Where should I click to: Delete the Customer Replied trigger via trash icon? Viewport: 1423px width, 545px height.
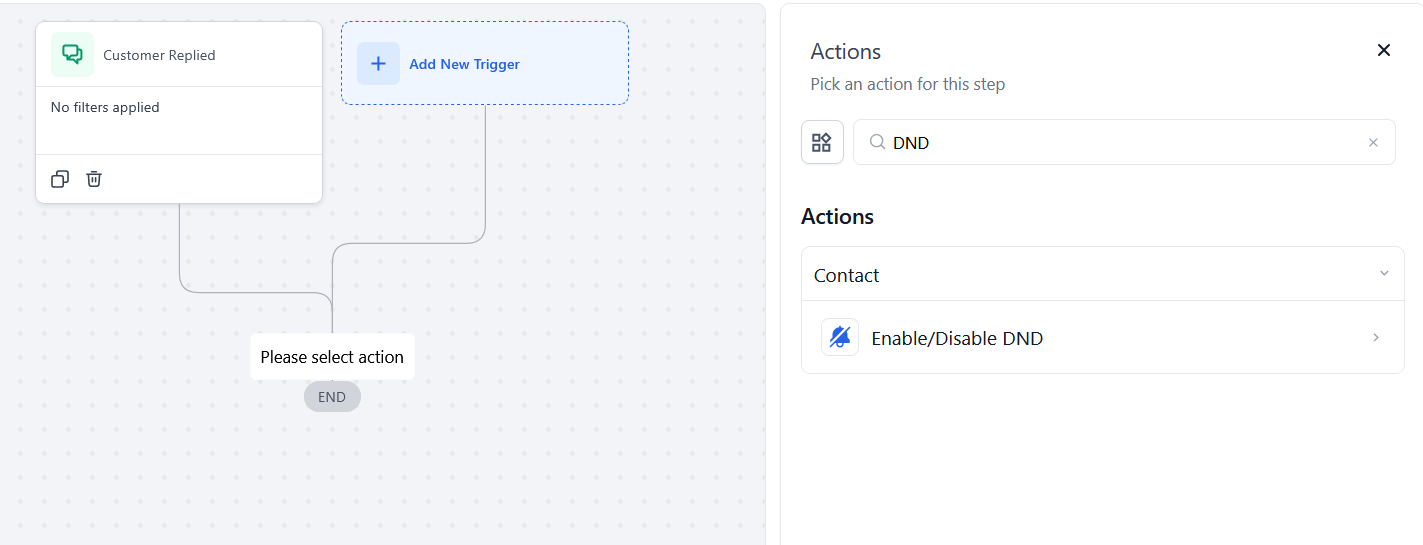(94, 179)
